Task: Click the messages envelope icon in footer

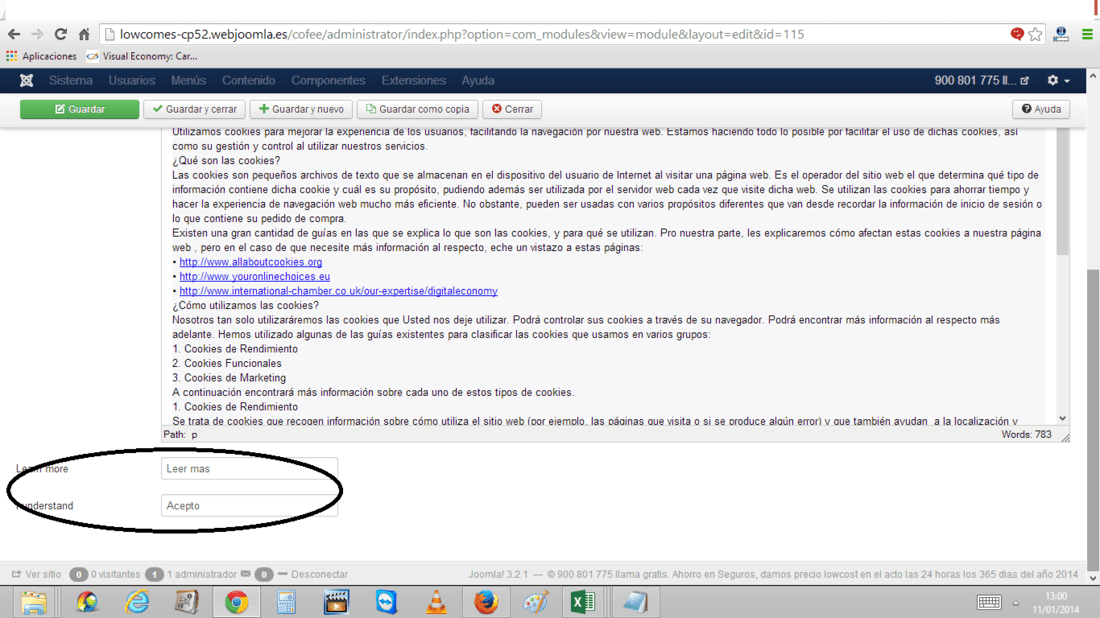Action: 246,574
